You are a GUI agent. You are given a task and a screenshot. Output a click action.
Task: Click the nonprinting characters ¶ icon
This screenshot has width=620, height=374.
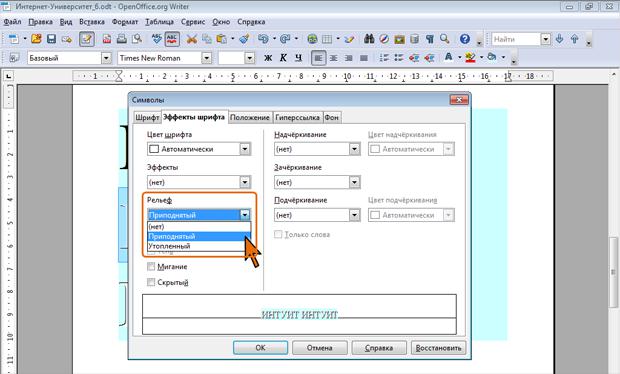pyautogui.click(x=430, y=39)
